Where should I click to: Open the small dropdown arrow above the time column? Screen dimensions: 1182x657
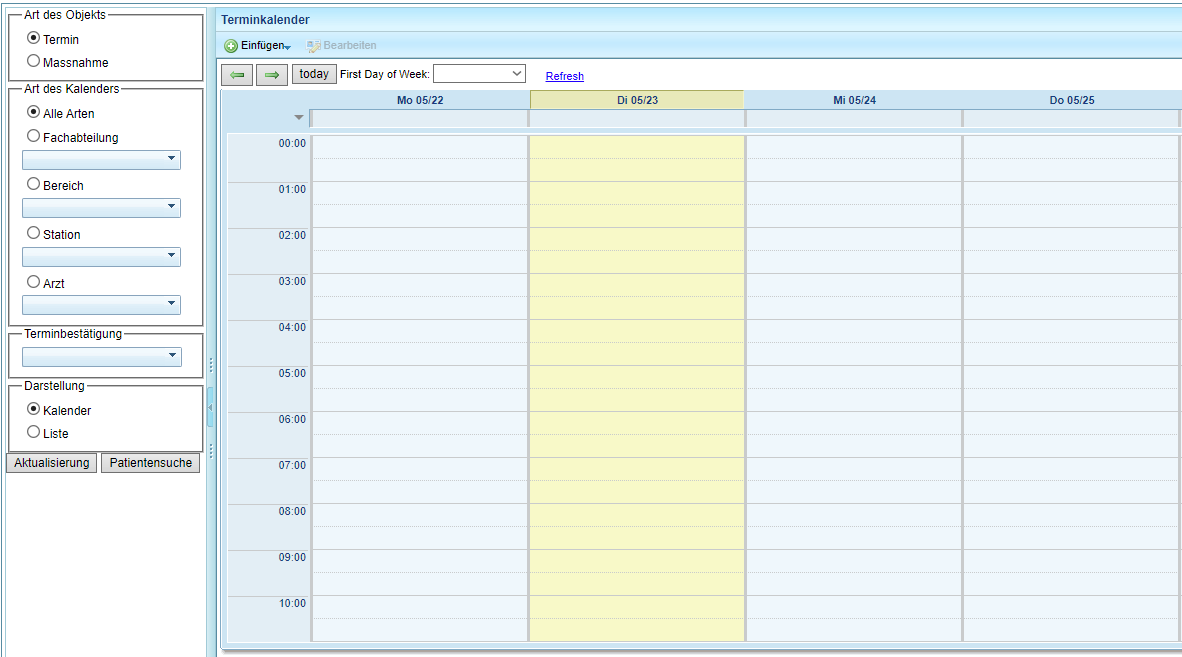(x=298, y=117)
